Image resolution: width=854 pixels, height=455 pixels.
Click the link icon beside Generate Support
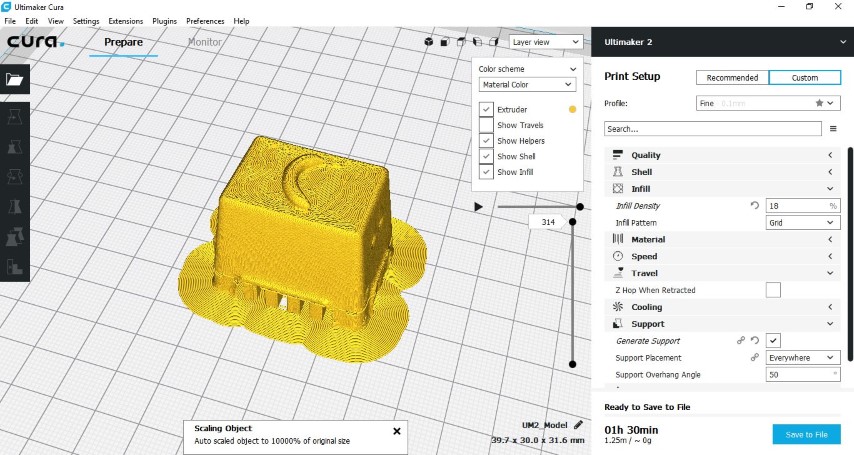(x=741, y=341)
